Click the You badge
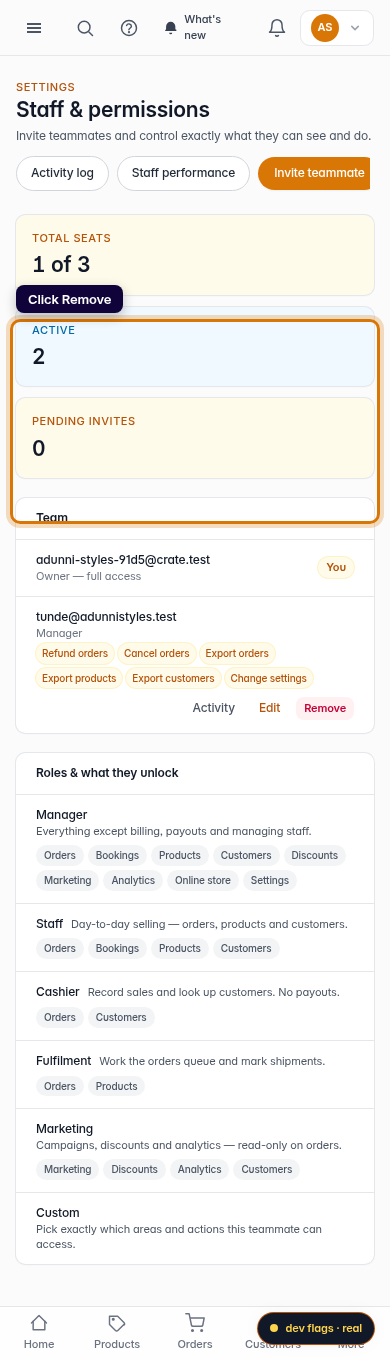Screen dimensions: 390x1360 pos(336,567)
